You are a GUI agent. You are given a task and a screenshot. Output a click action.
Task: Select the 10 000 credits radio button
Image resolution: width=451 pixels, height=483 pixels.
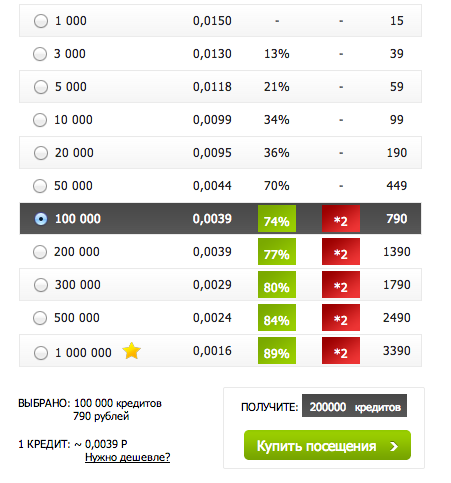point(40,120)
